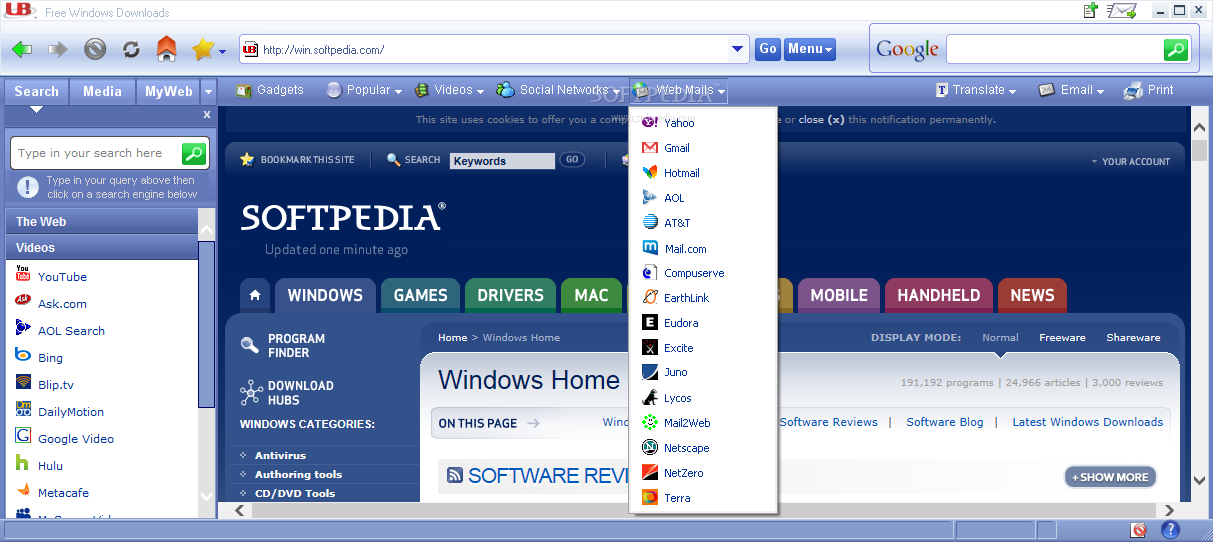Click the envelope icon in title bar

(1124, 12)
